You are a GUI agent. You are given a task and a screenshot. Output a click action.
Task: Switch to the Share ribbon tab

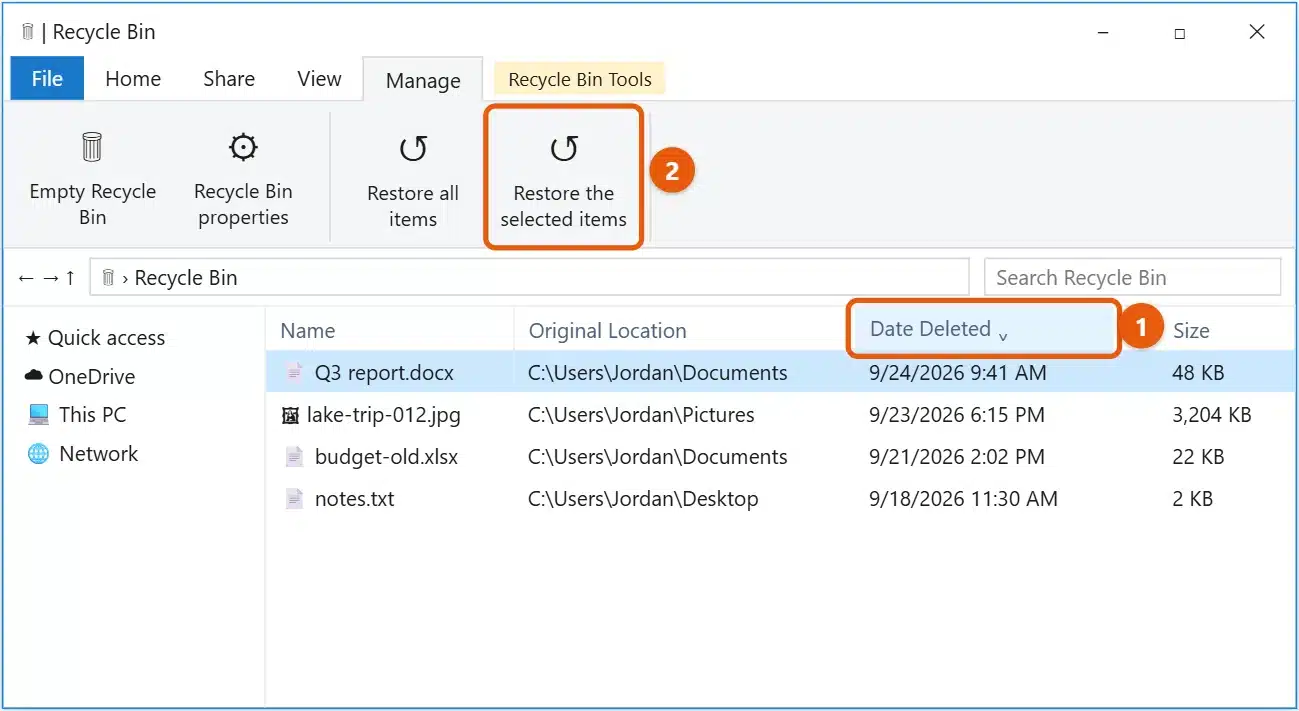tap(229, 78)
